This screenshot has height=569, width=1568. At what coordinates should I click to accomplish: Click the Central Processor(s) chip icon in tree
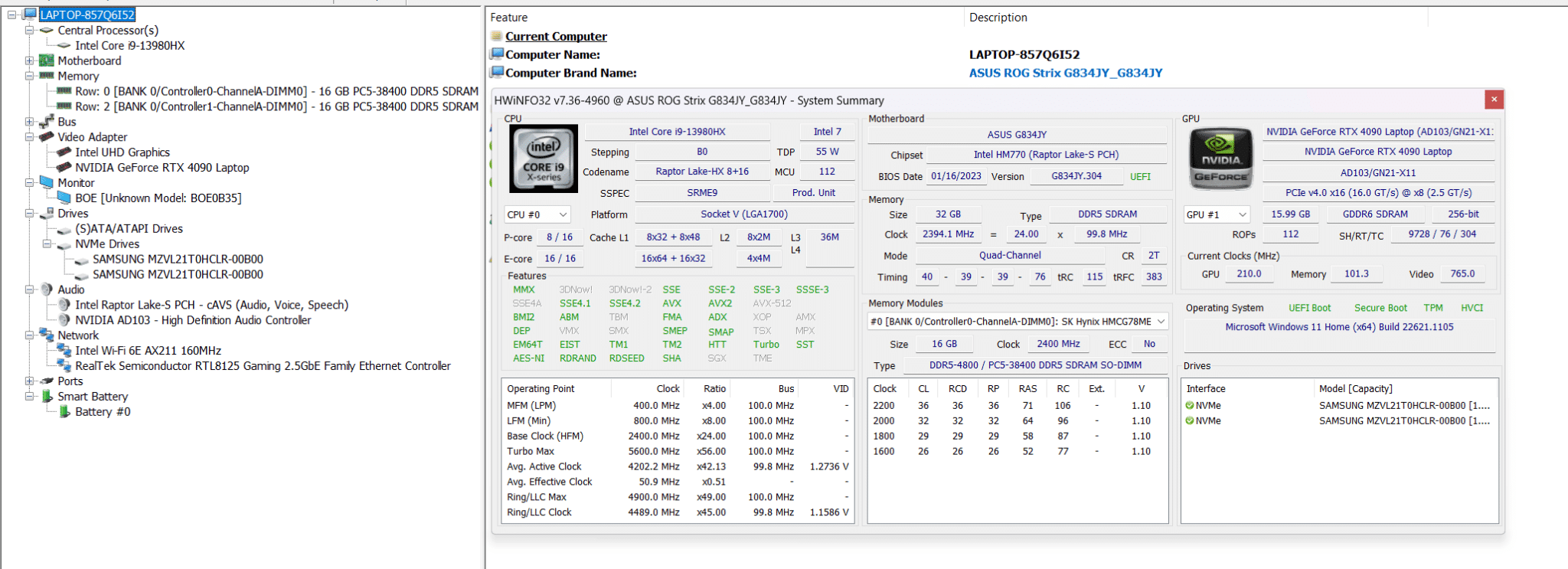click(x=47, y=30)
